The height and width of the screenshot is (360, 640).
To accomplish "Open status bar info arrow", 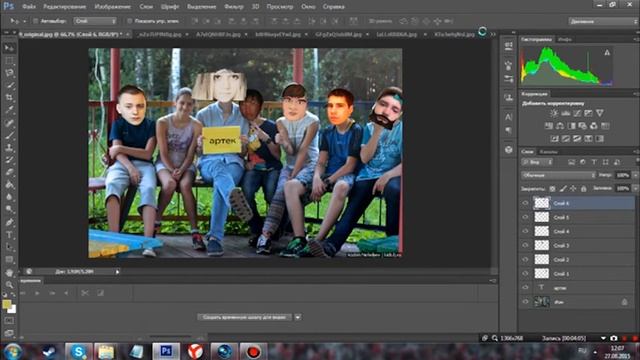I will click(118, 271).
